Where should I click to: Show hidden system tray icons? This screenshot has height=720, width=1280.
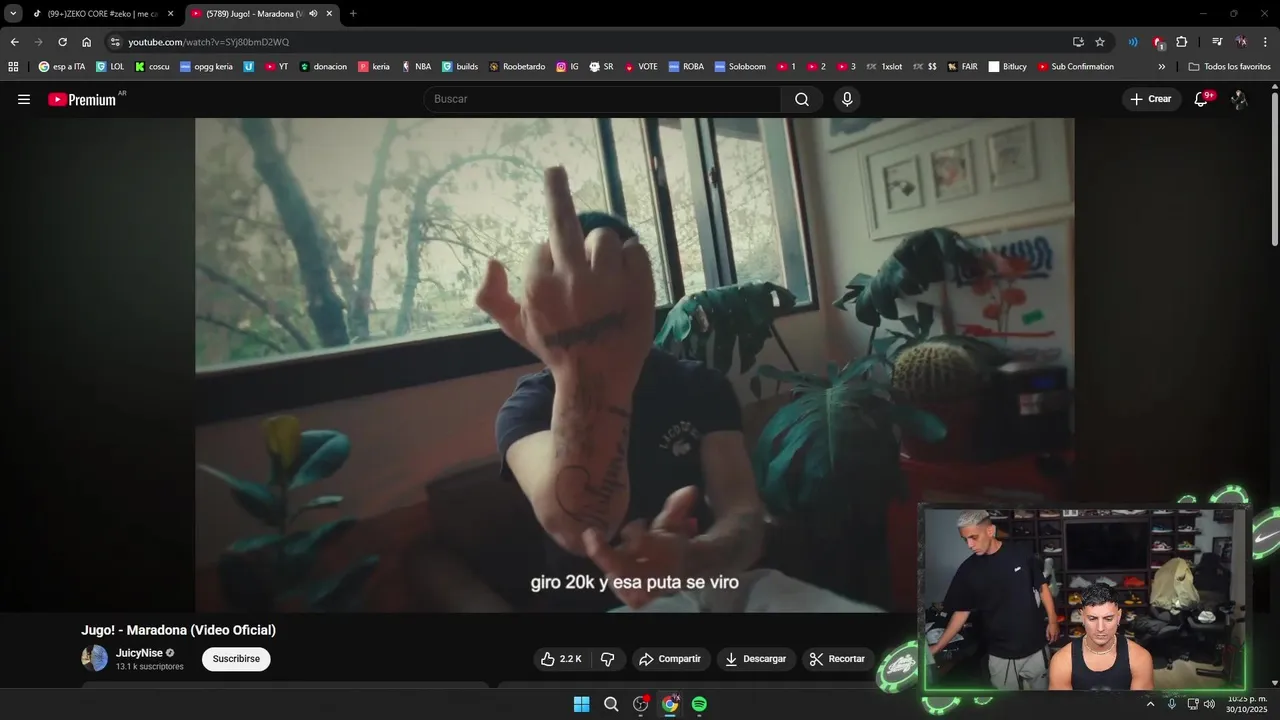(1150, 704)
